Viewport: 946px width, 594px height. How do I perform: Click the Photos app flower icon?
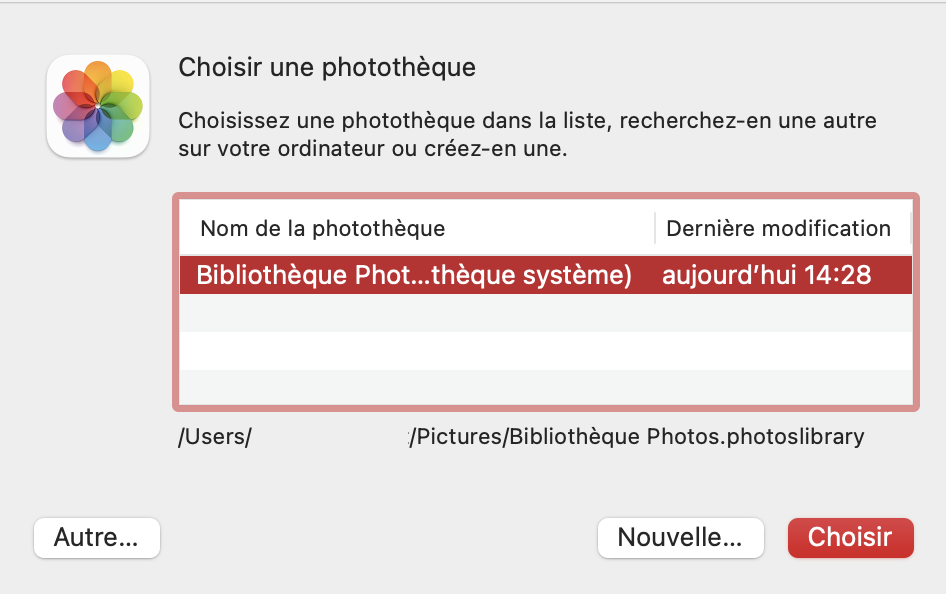98,106
